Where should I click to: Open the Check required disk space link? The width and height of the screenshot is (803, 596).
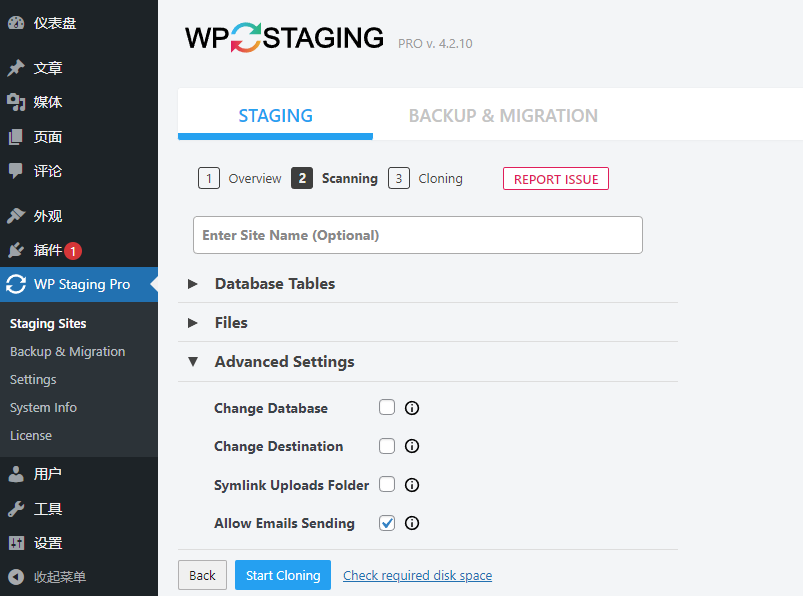pyautogui.click(x=417, y=575)
